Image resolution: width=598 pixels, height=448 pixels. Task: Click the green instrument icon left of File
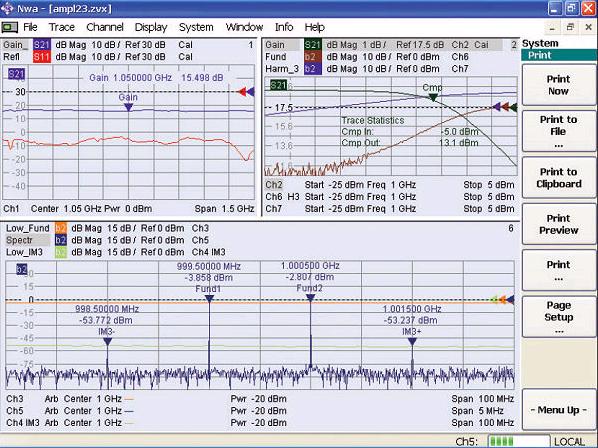pyautogui.click(x=10, y=27)
